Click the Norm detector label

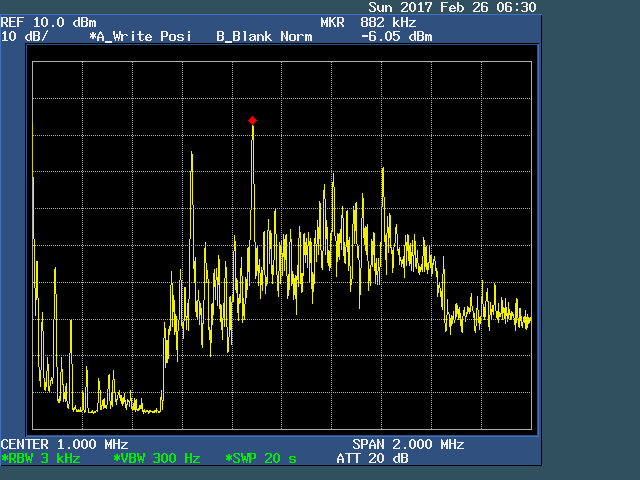click(296, 36)
